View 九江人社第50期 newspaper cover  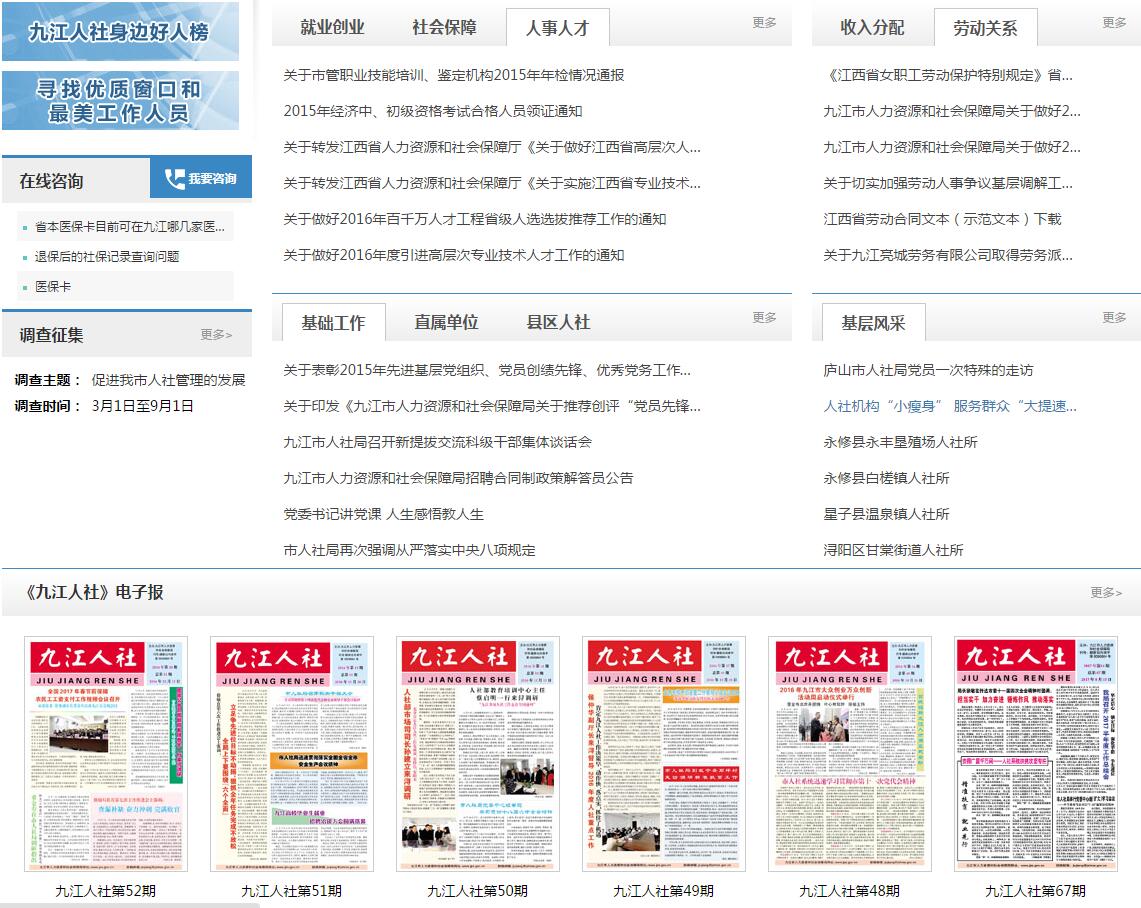coord(478,754)
